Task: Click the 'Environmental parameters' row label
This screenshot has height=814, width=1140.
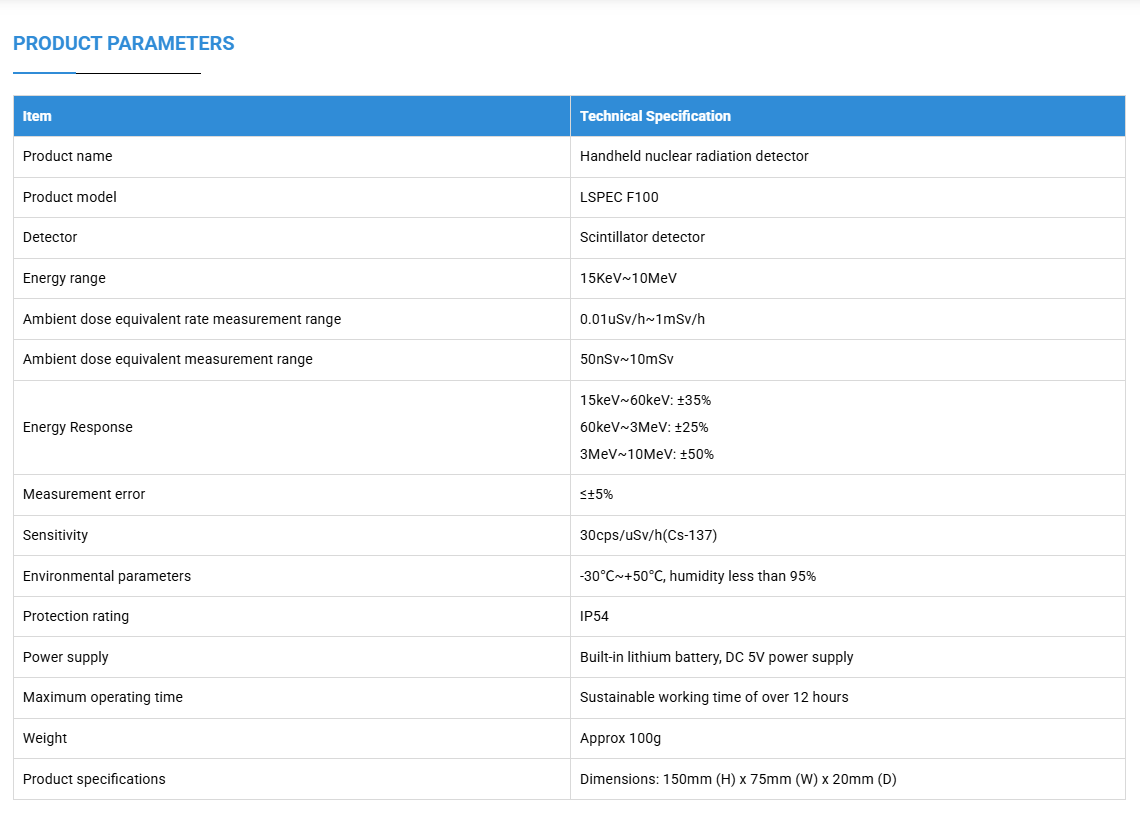Action: point(107,576)
